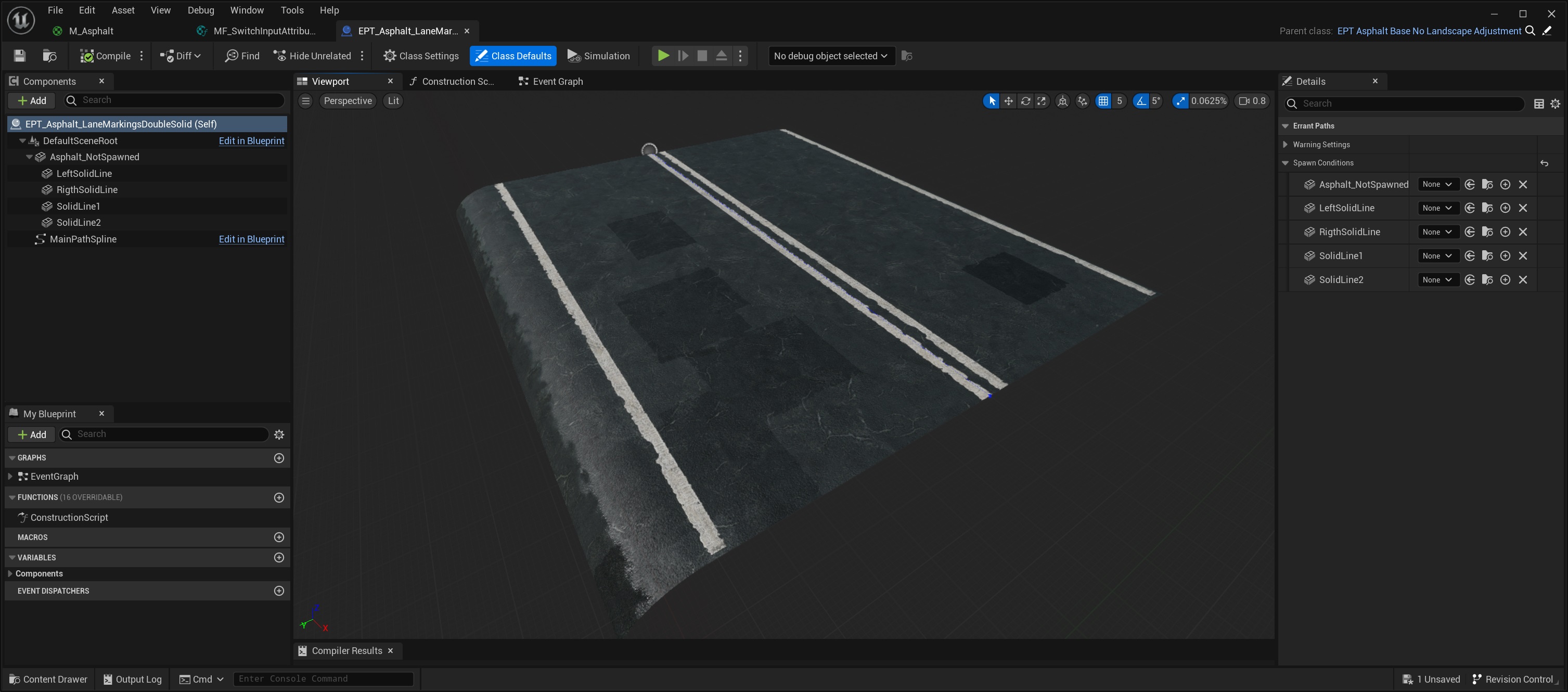Open the Content Drawer
The image size is (1568, 692).
(47, 678)
